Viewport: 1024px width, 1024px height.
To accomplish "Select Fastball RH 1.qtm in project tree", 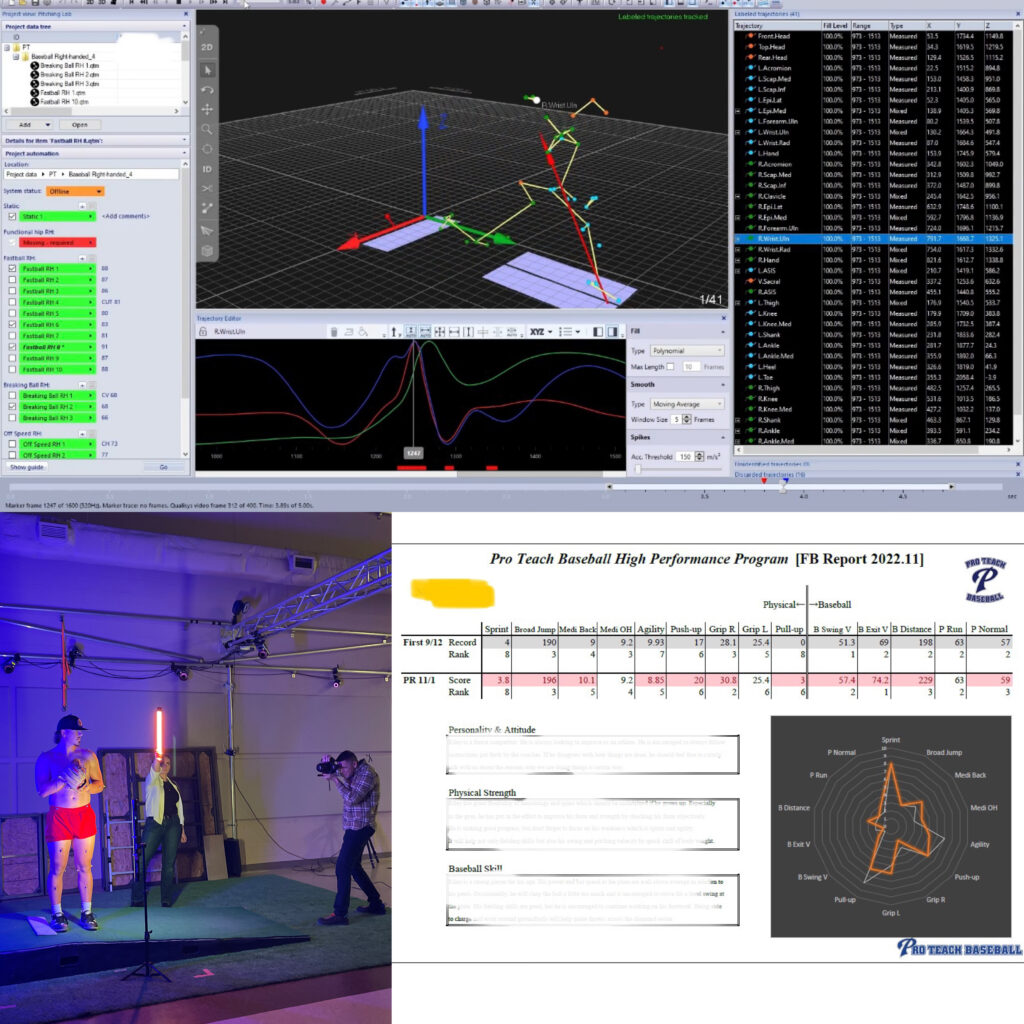I will coord(62,92).
